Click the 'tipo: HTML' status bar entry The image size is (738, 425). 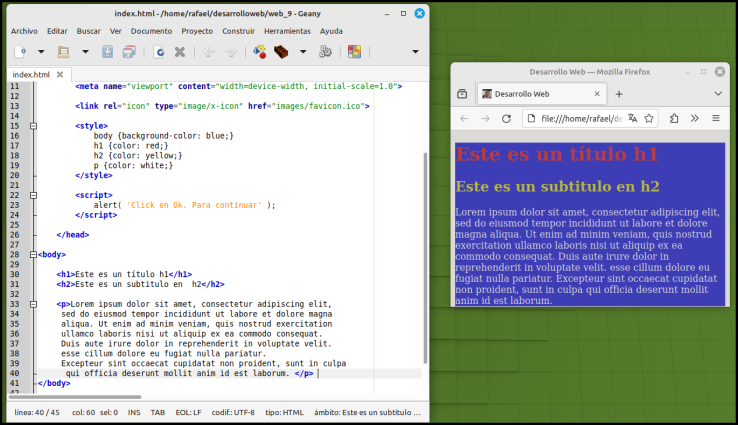click(x=284, y=412)
